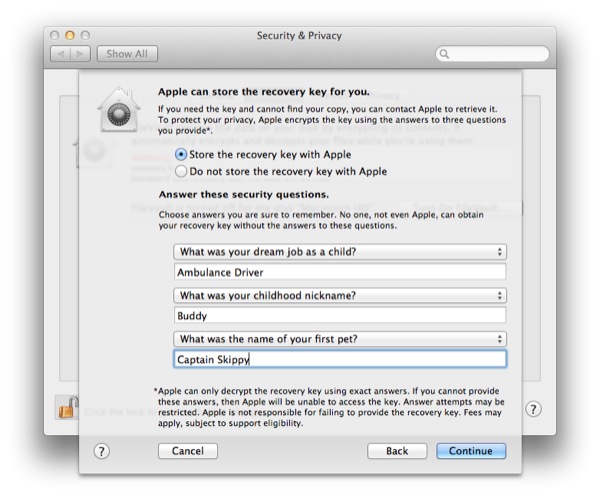Click the magnifier icon in search field
The width and height of the screenshot is (600, 496).
[444, 54]
